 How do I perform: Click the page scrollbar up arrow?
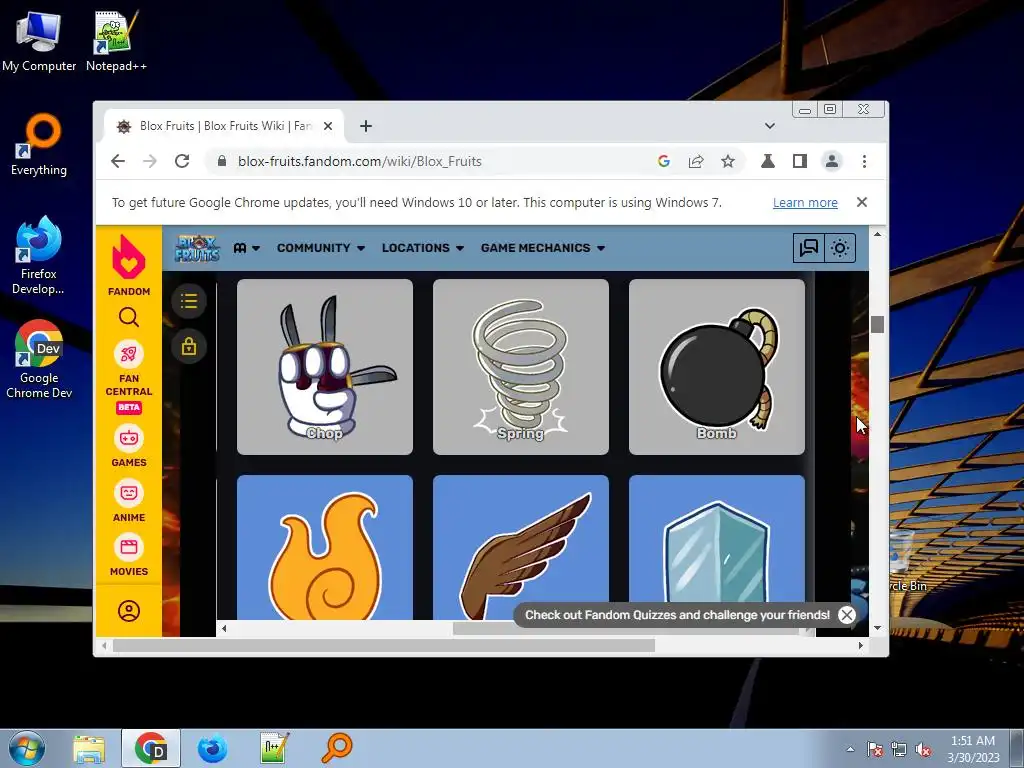[x=877, y=234]
